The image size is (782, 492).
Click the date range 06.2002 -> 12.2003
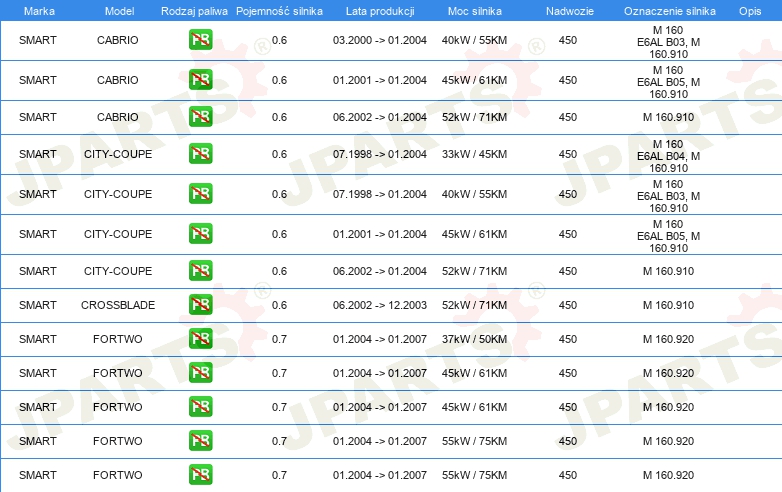pos(380,305)
